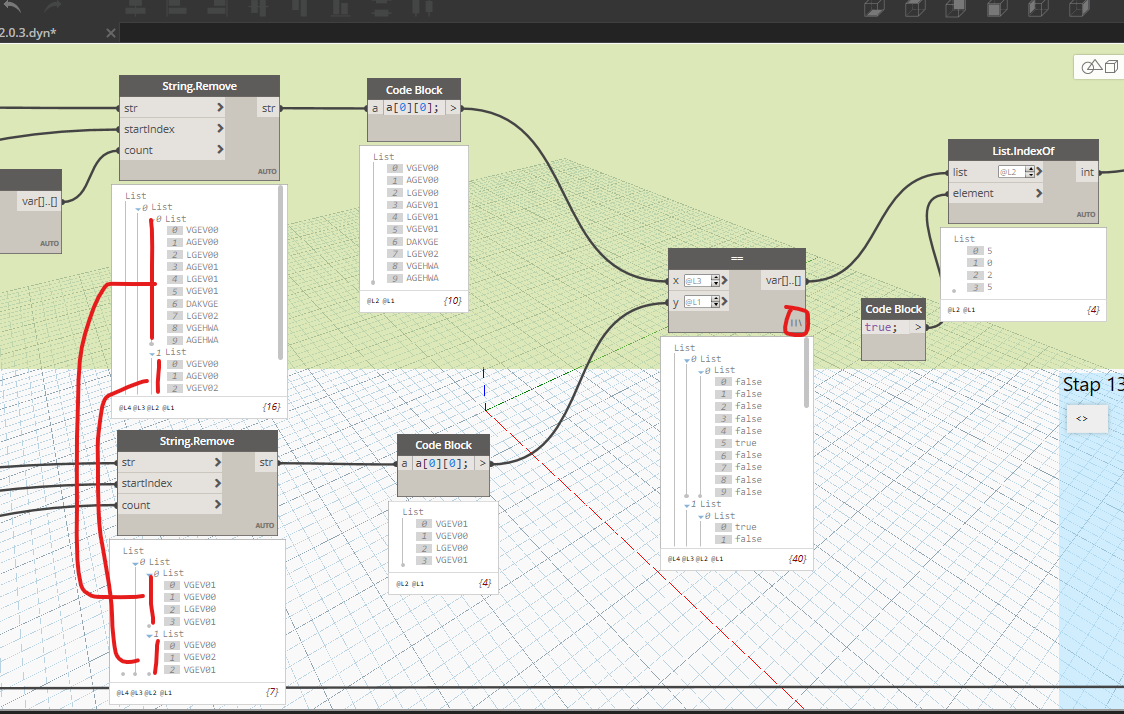The width and height of the screenshot is (1124, 714).
Task: Open the element port chevron on List.IndexOf
Action: (x=1039, y=193)
